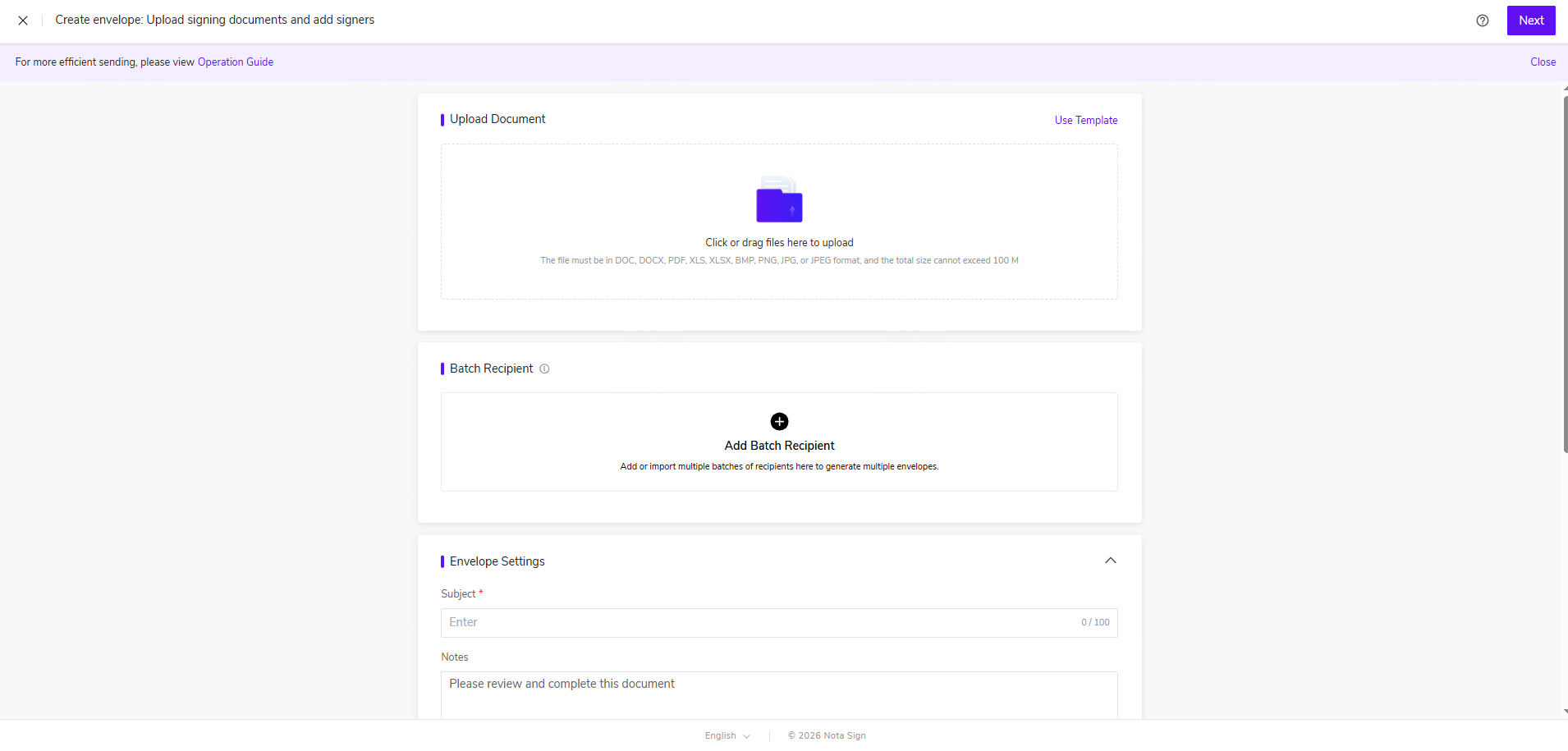Collapse the Envelope Settings section
1568x751 pixels.
coord(1111,561)
